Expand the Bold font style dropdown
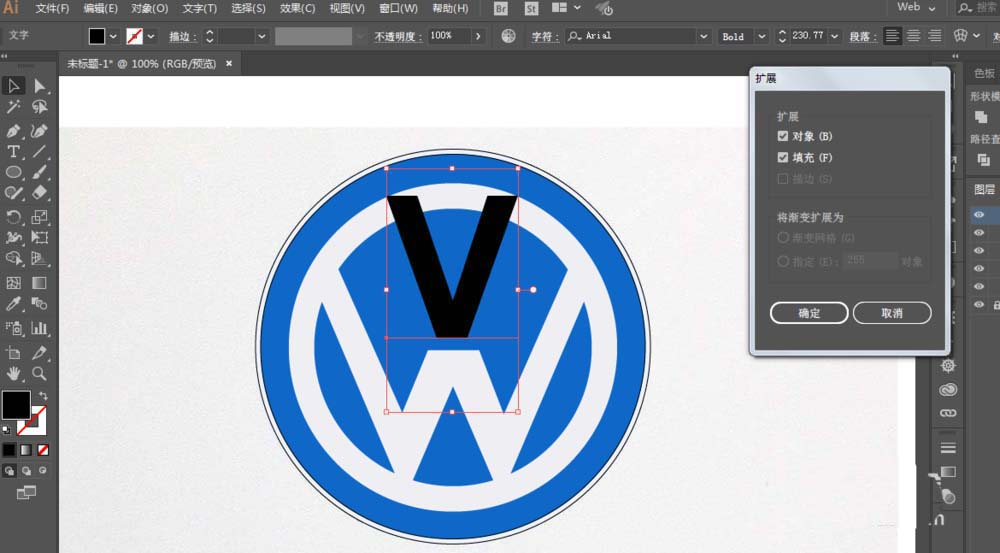 761,36
